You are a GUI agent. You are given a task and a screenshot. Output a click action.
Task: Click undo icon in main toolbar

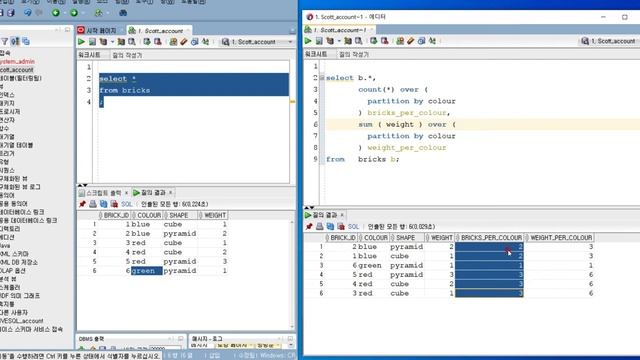point(27,13)
